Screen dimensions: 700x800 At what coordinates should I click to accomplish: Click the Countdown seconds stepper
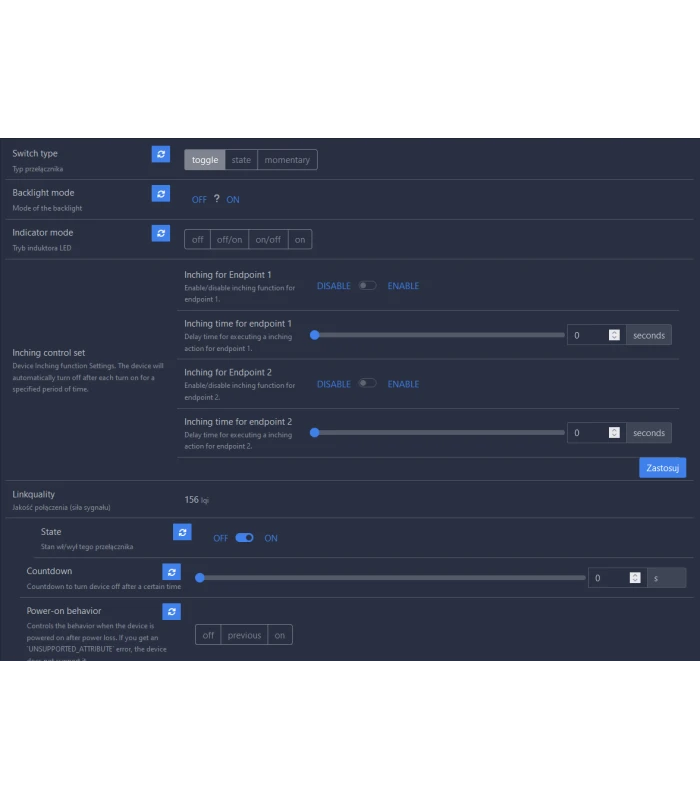point(635,577)
